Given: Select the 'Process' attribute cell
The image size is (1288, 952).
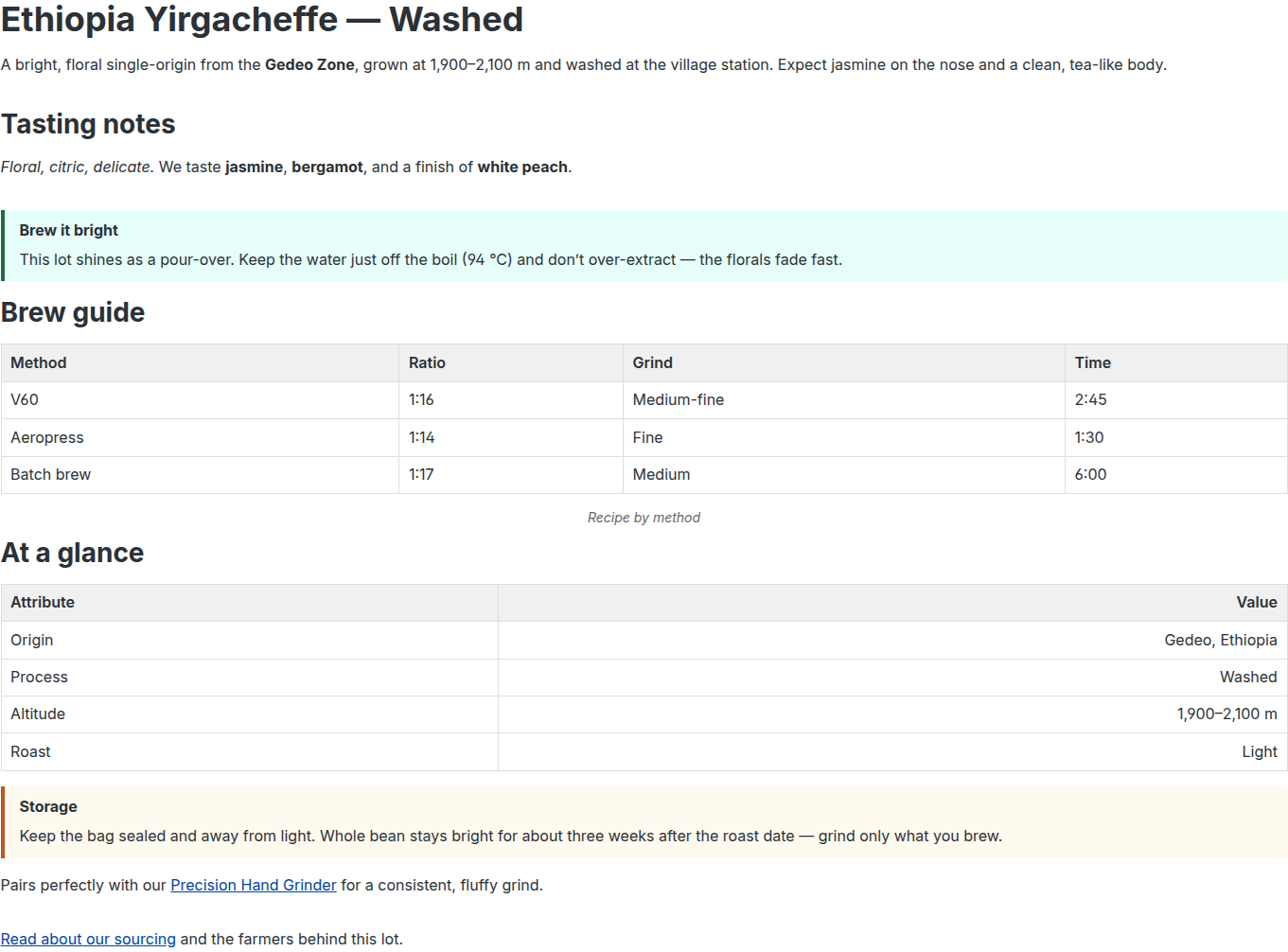Looking at the screenshot, I should 250,678.
